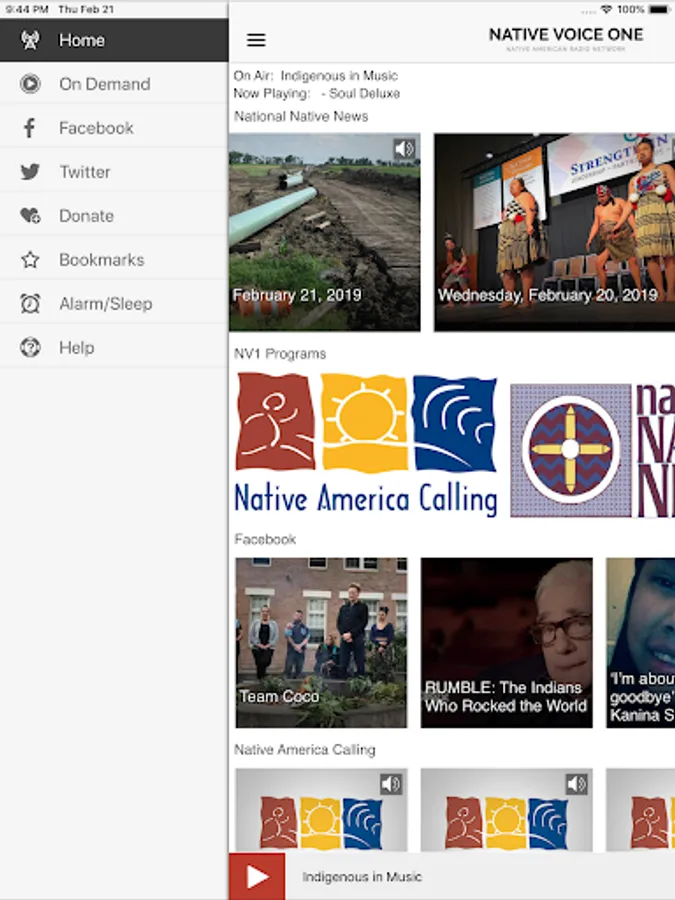Screen dimensions: 675x900
Task: Open Bookmarks menu entry
Action: pyautogui.click(x=114, y=259)
